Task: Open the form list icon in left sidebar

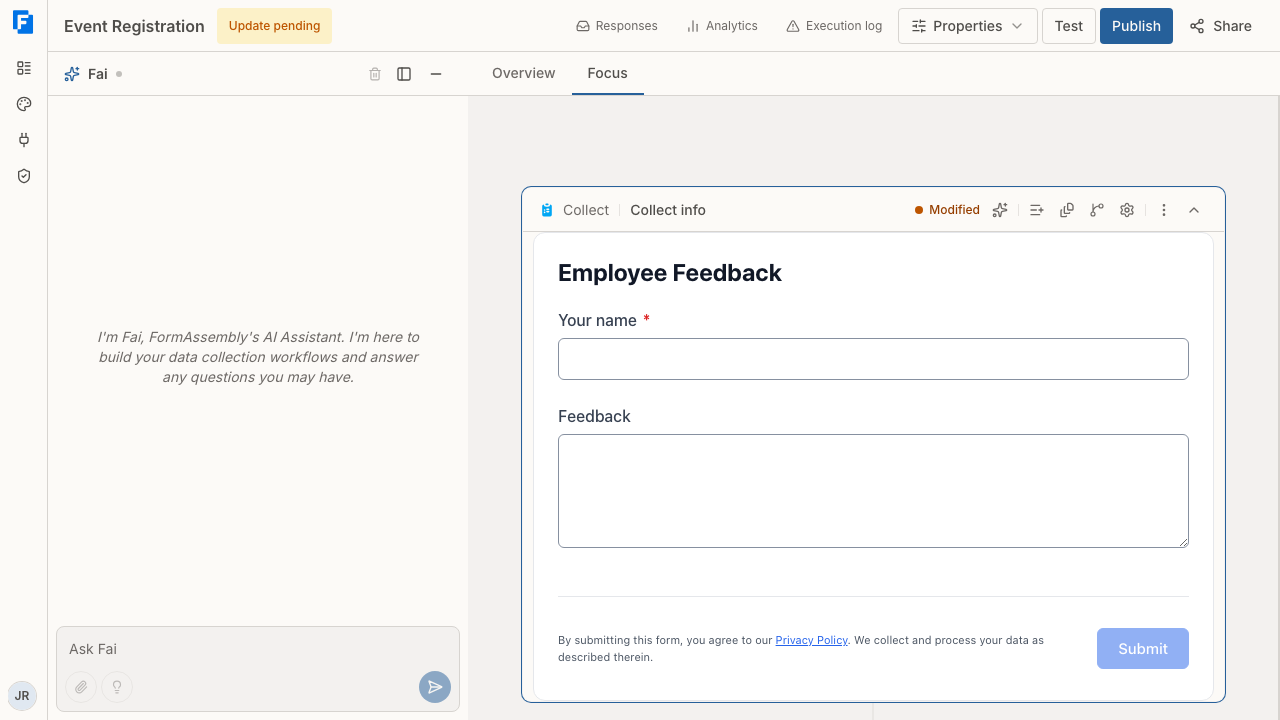Action: [24, 68]
